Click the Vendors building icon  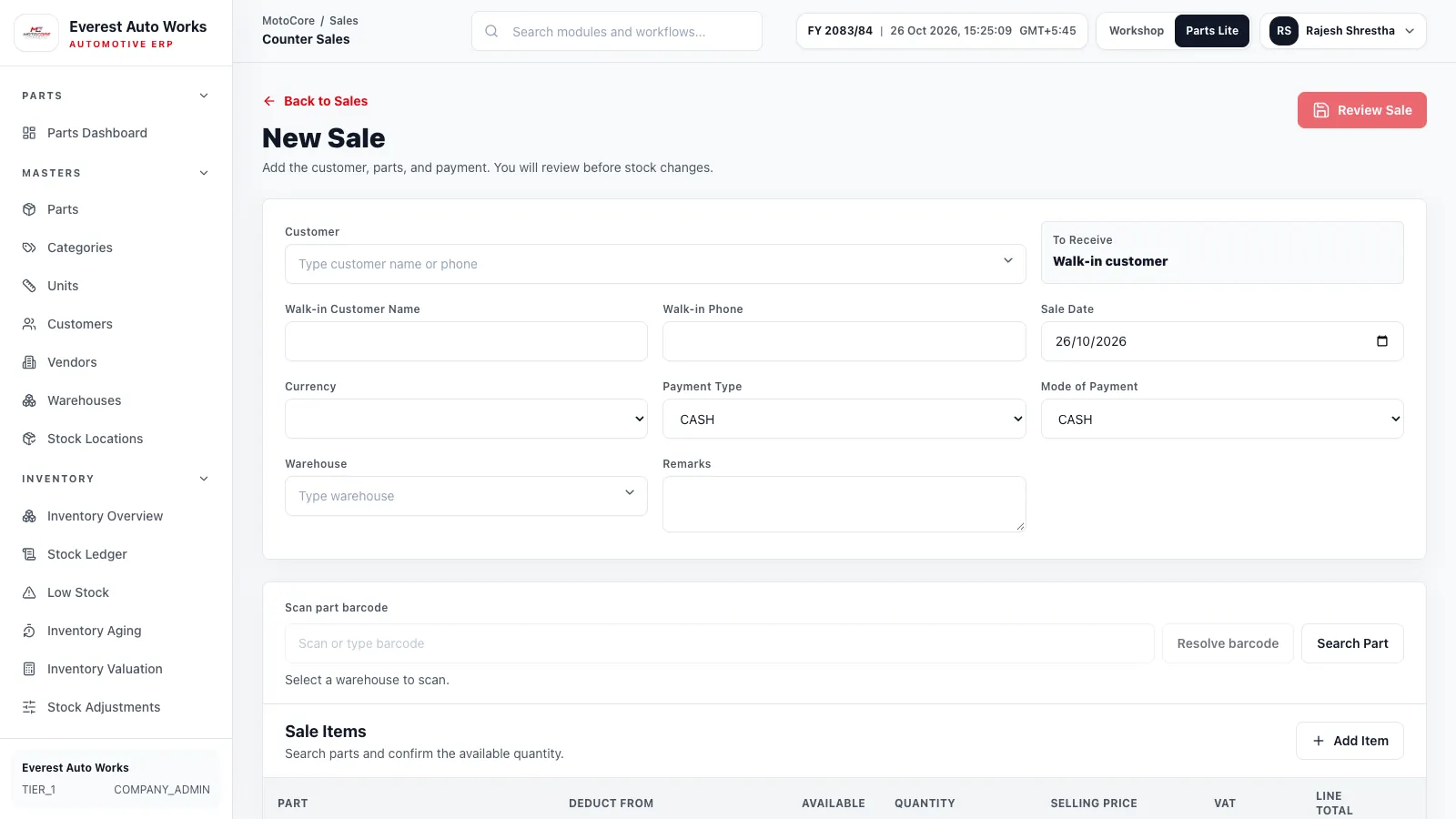[x=29, y=362]
